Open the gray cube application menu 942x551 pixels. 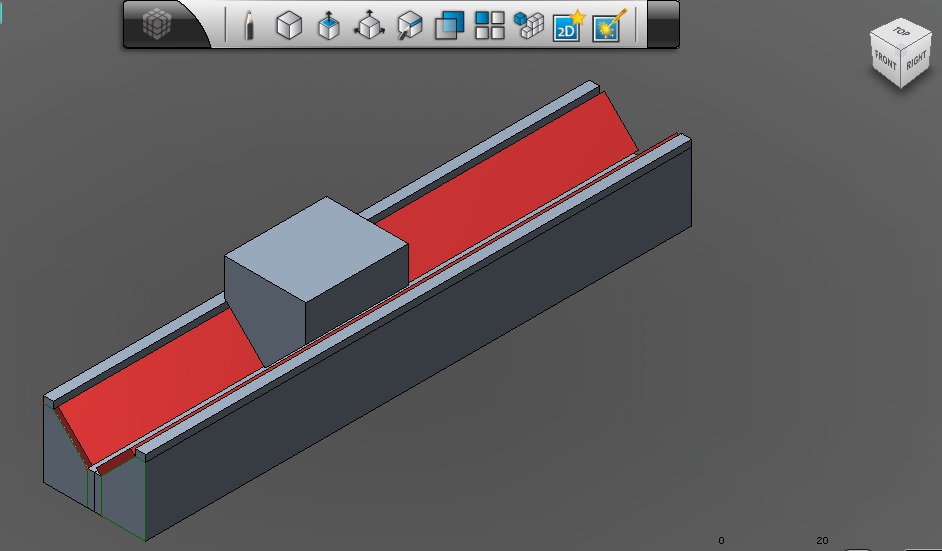point(157,24)
